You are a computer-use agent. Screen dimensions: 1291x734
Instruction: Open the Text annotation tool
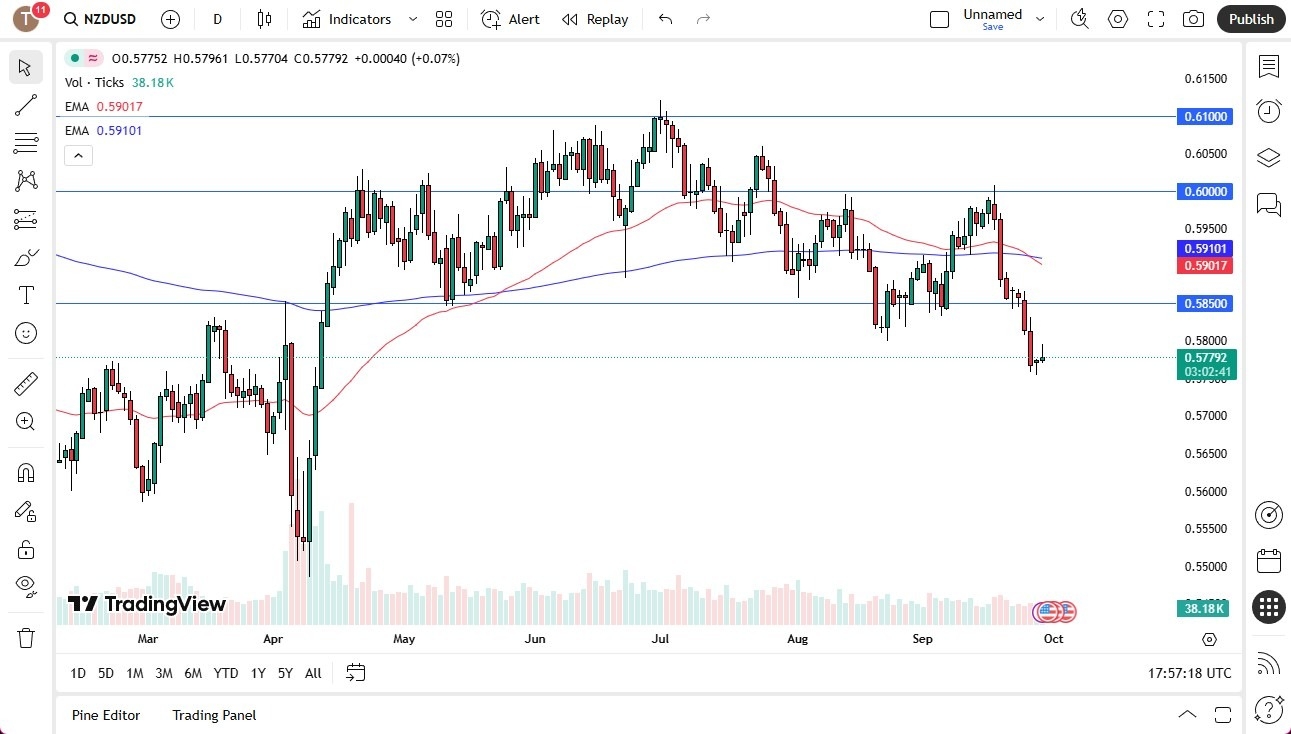tap(26, 294)
